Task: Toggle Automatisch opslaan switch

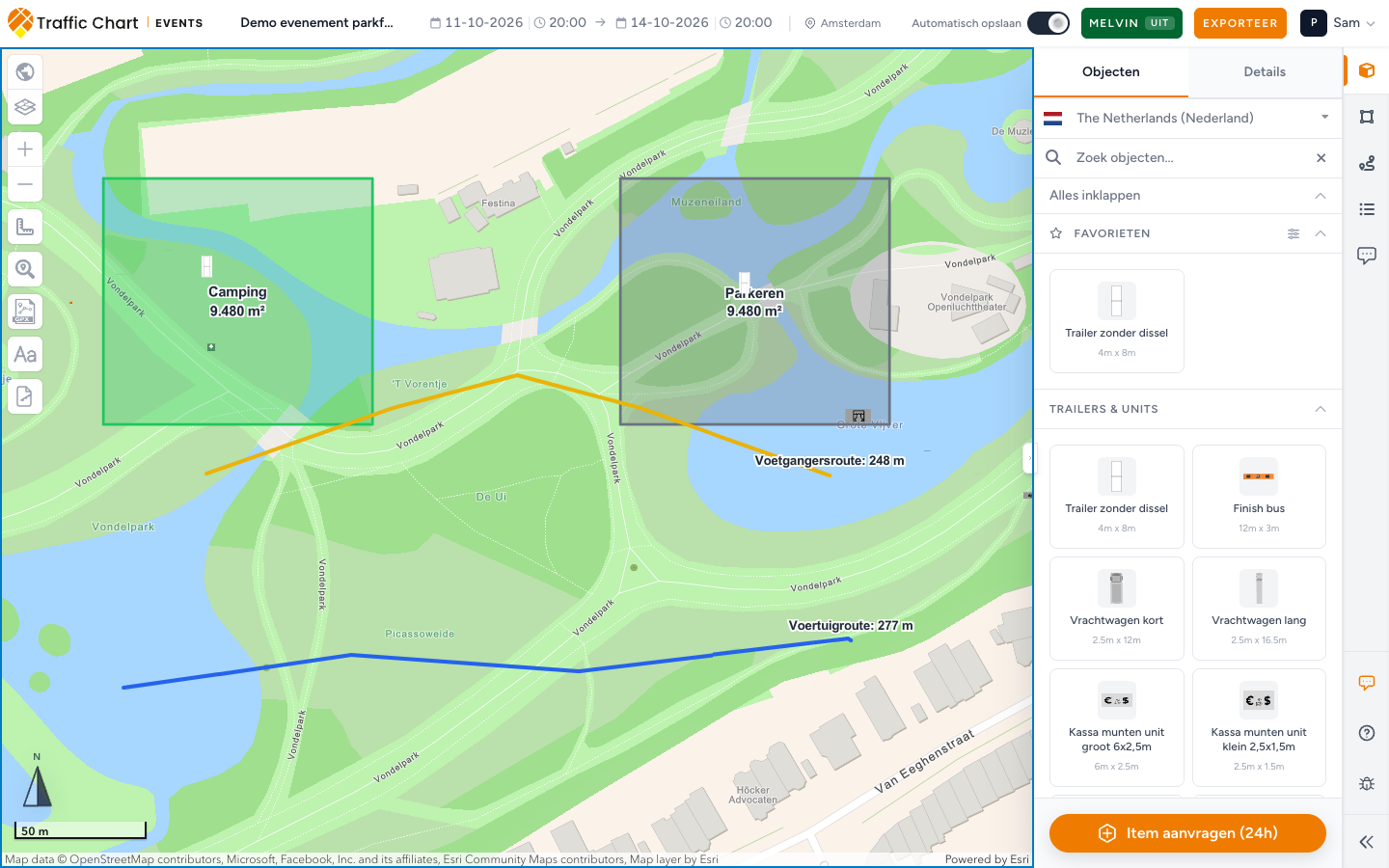Action: coord(1049,23)
